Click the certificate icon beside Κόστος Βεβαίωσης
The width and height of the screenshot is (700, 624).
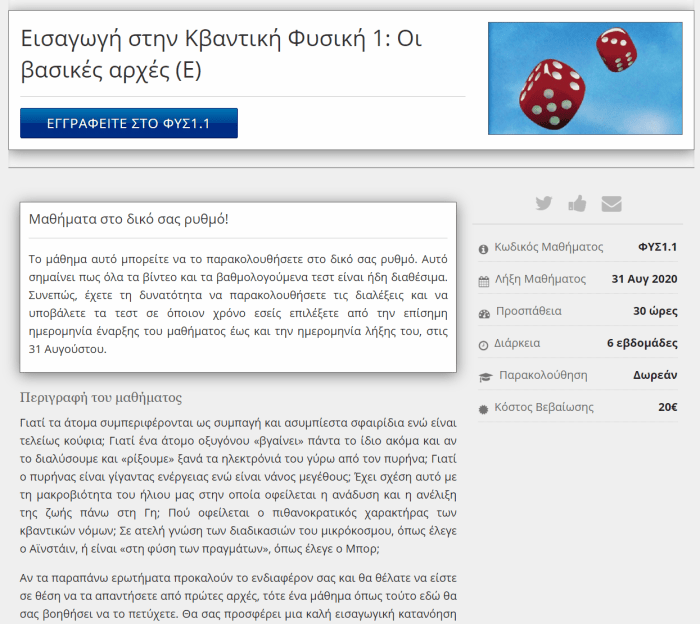(484, 408)
